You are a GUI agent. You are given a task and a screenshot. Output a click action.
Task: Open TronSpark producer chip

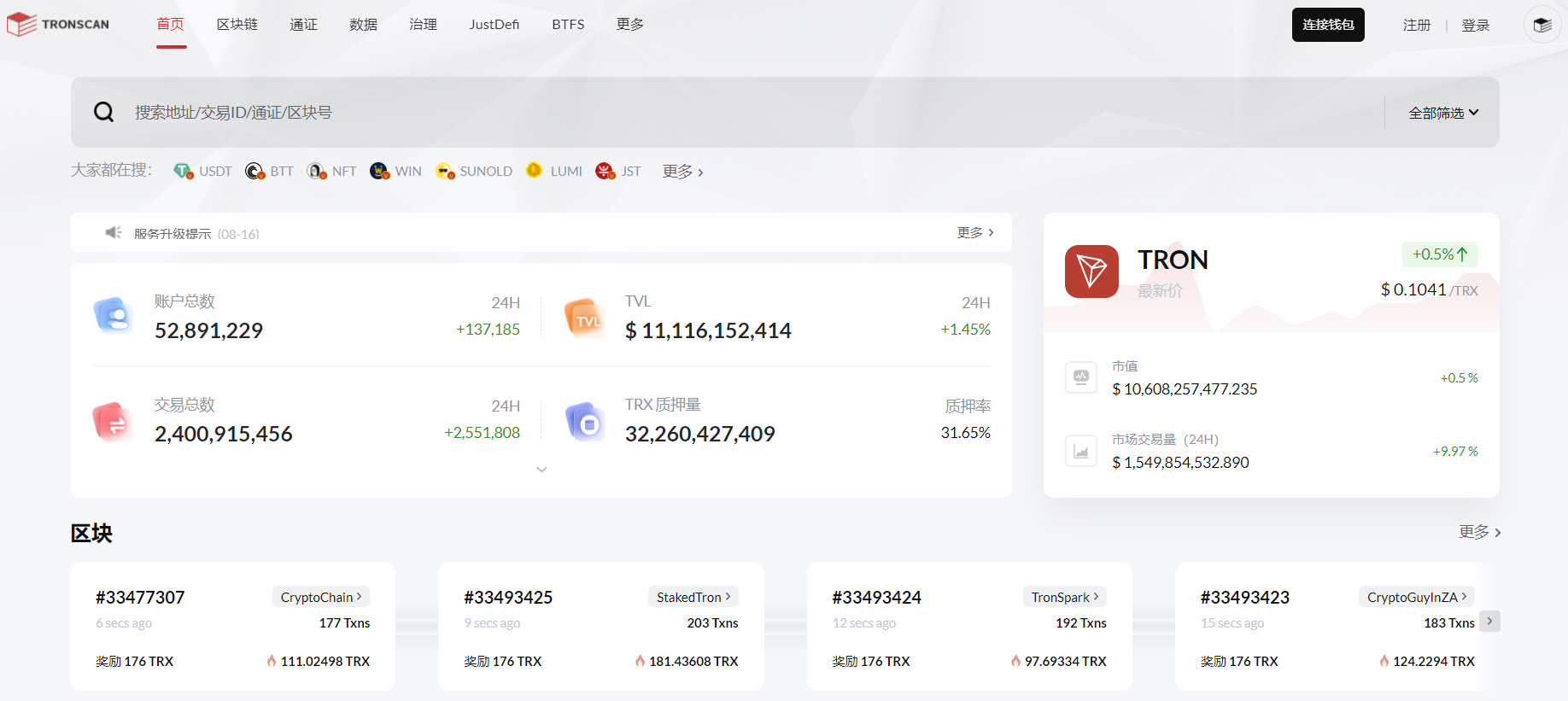(x=1065, y=597)
